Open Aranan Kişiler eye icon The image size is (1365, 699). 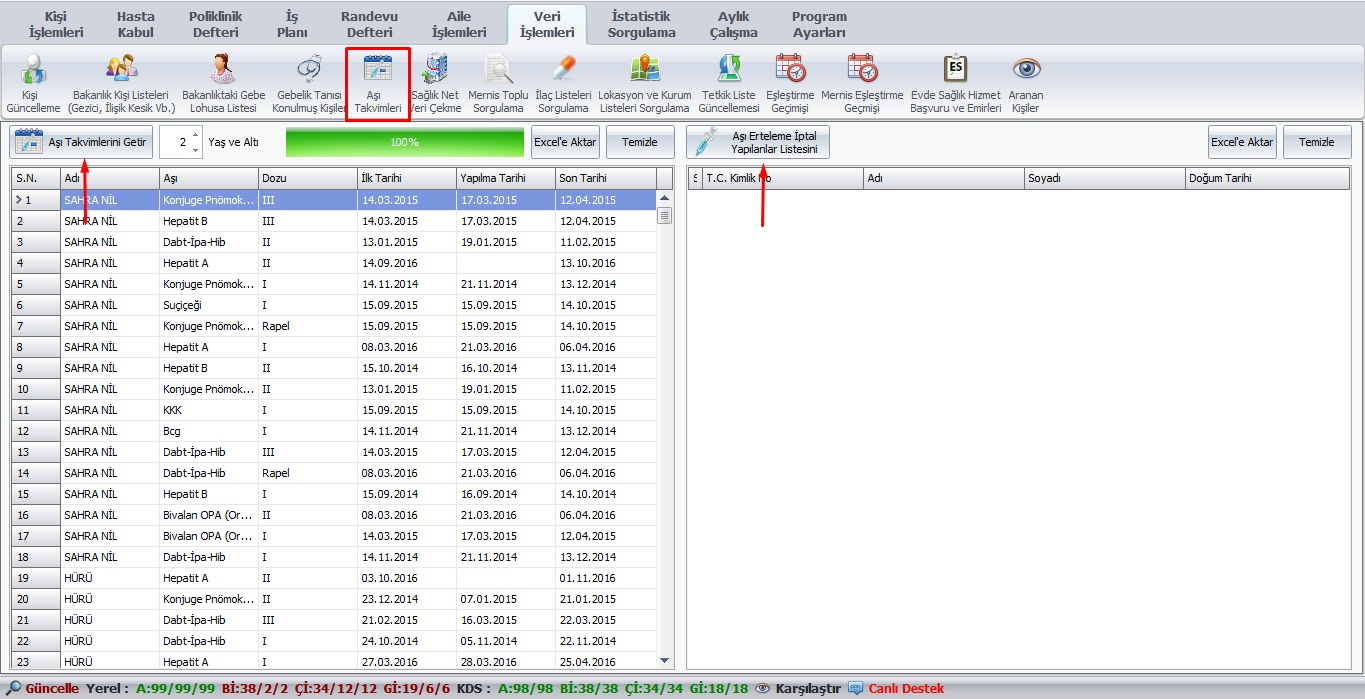pyautogui.click(x=1026, y=70)
